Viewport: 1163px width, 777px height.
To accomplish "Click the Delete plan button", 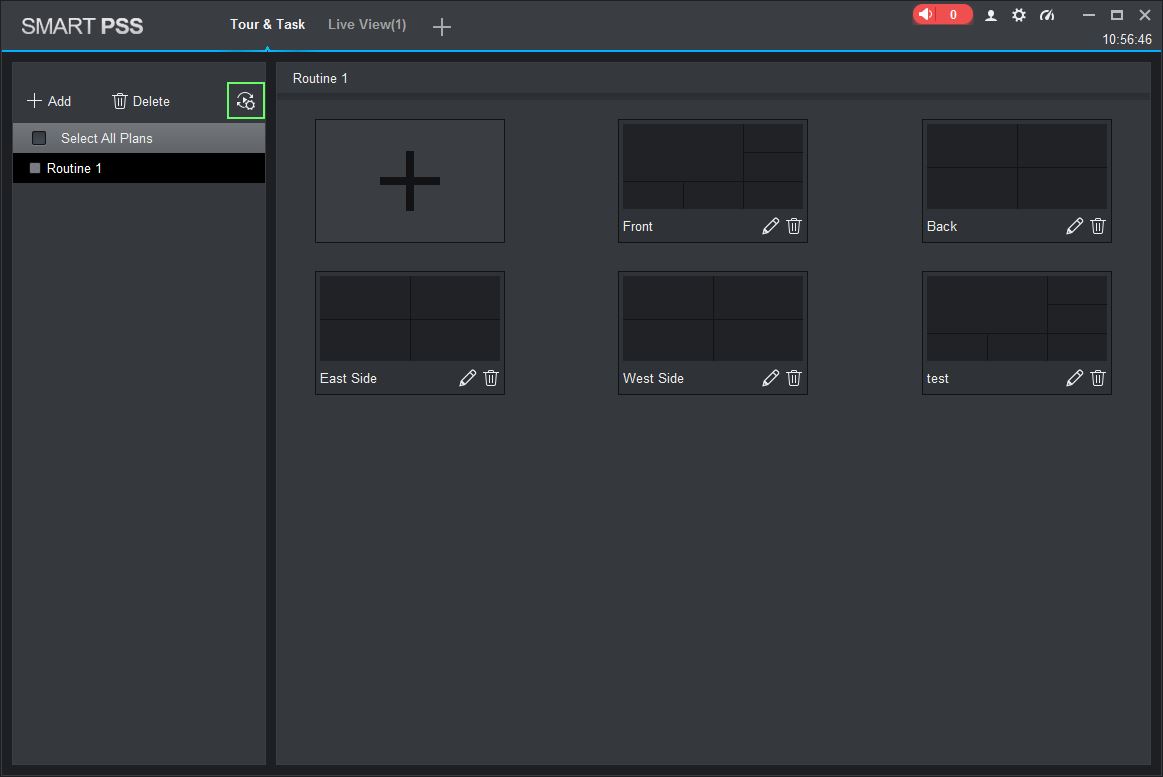I will (141, 101).
